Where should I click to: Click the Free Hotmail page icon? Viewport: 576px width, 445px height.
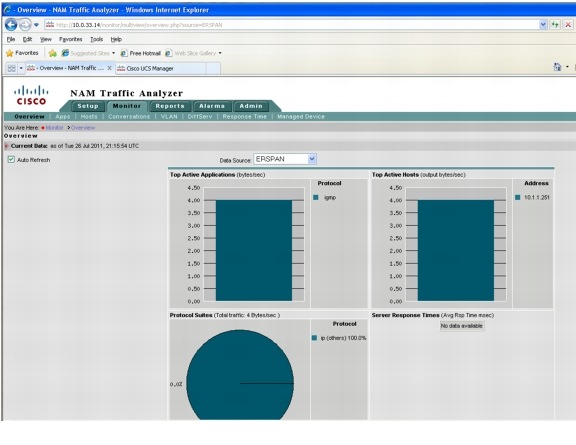click(124, 53)
